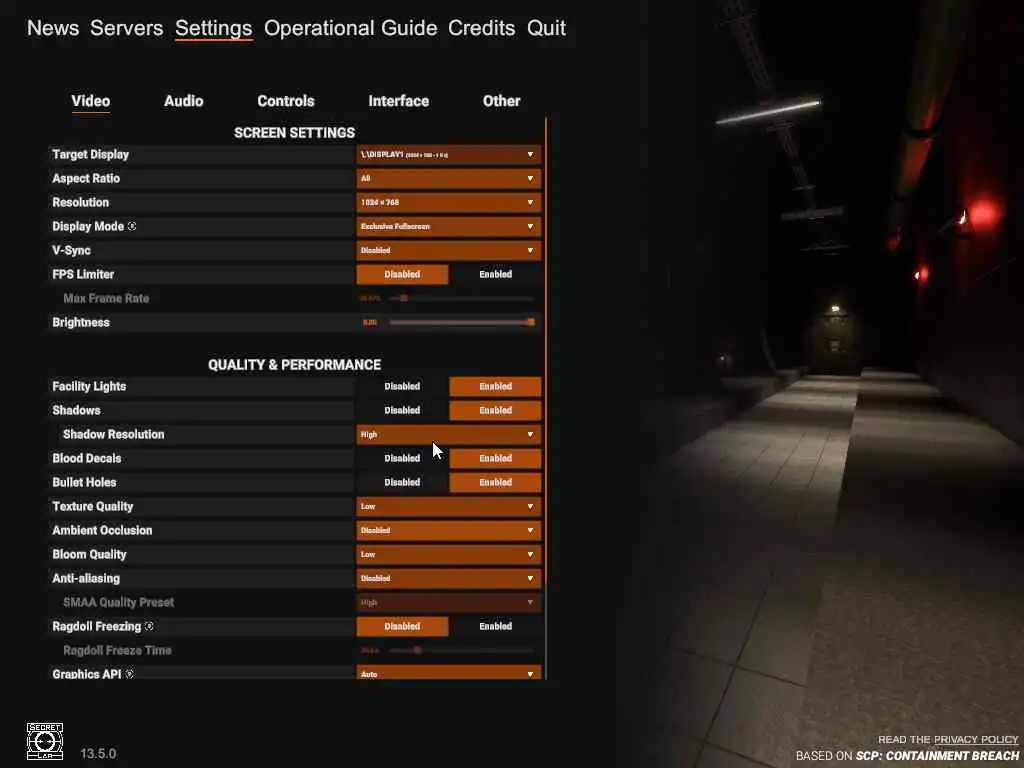Enable Facility Lights
Image resolution: width=1024 pixels, height=768 pixels.
coord(495,386)
